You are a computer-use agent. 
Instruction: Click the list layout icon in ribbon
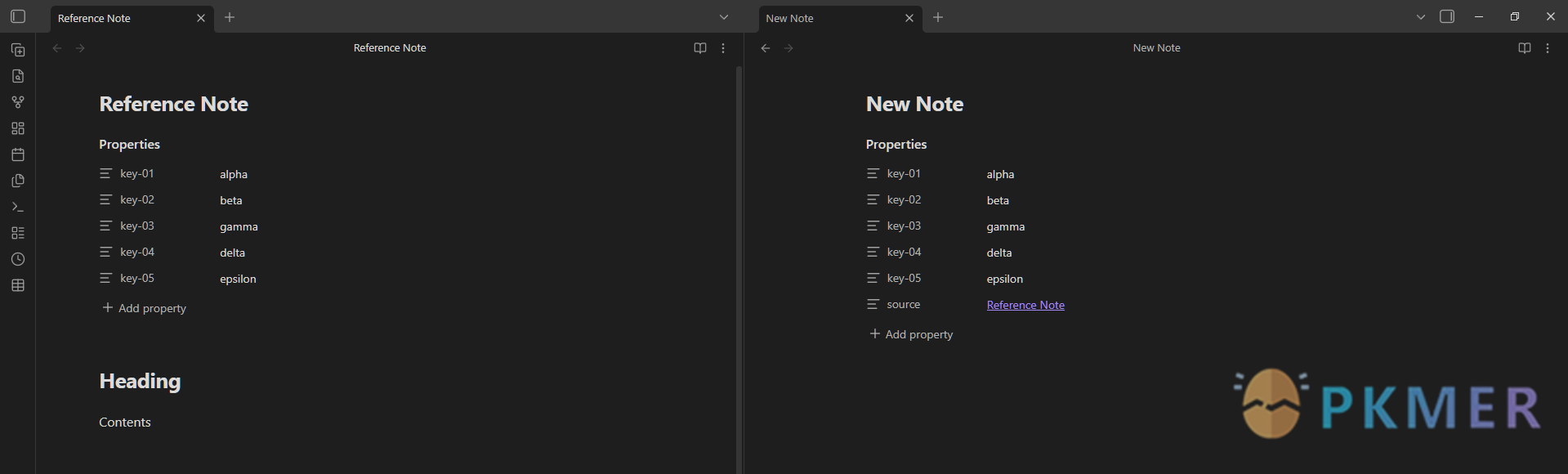[x=18, y=233]
